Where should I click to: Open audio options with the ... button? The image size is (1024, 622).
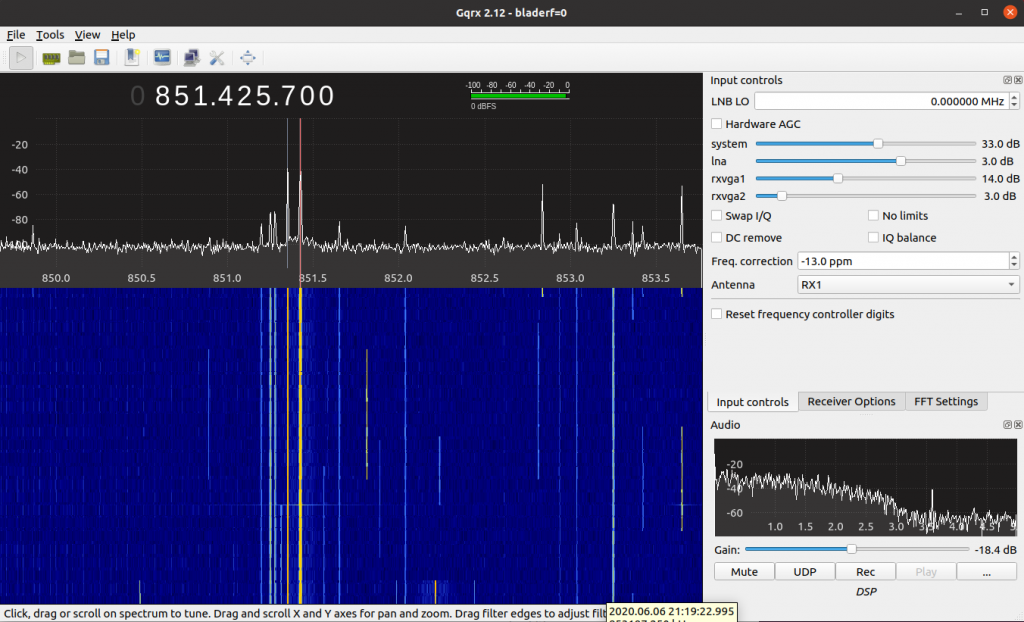point(986,572)
